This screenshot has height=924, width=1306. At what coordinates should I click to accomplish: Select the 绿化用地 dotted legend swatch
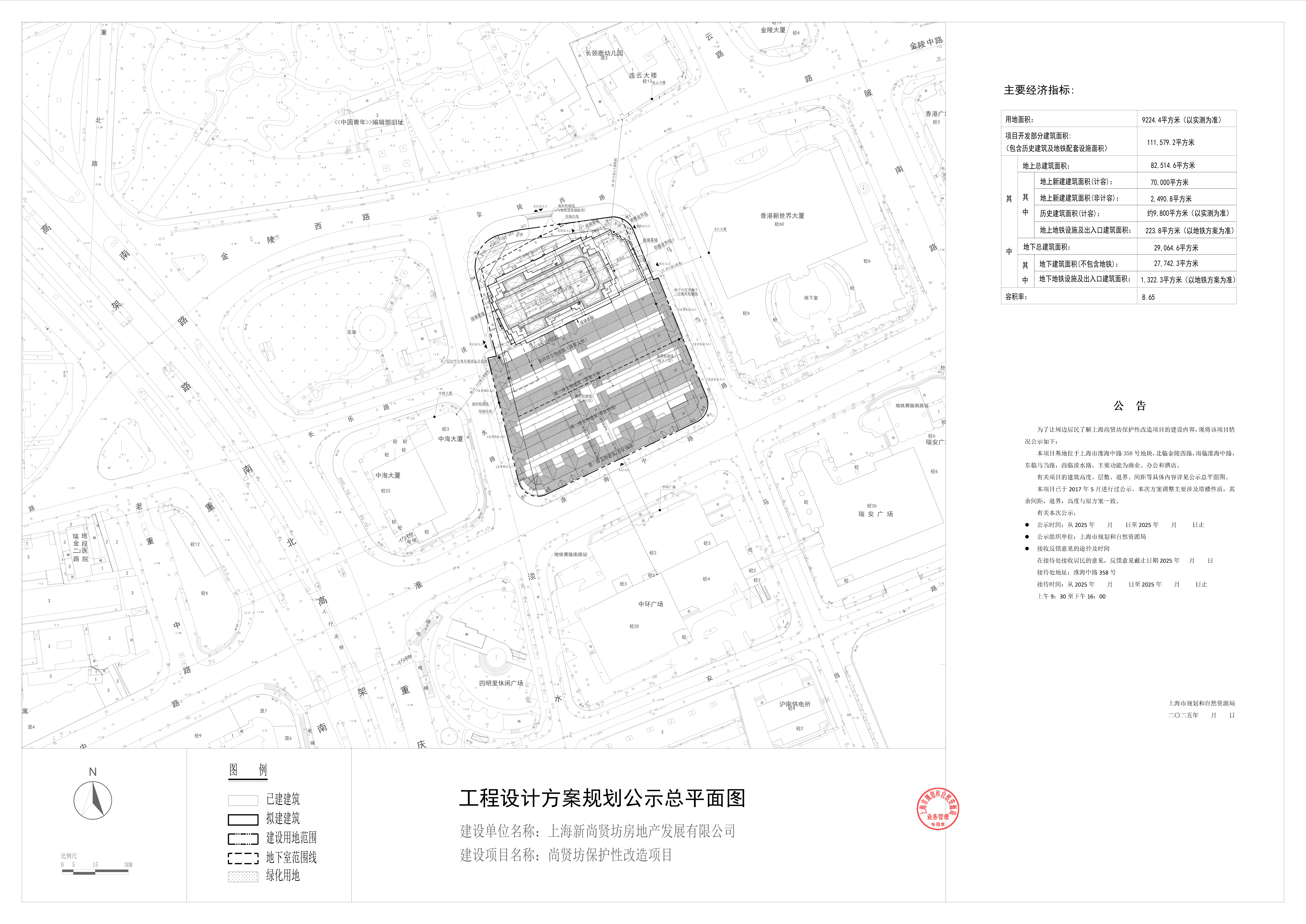(x=243, y=877)
